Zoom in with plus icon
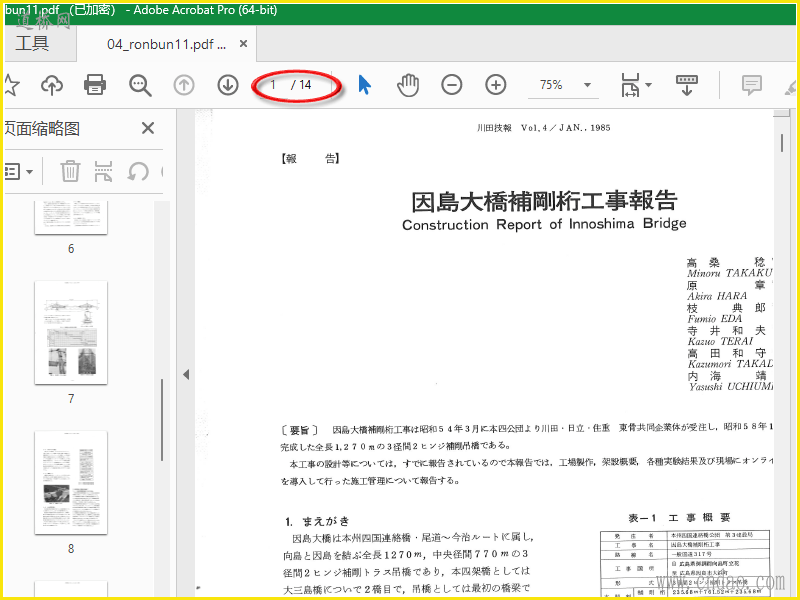The width and height of the screenshot is (800, 600). click(495, 85)
